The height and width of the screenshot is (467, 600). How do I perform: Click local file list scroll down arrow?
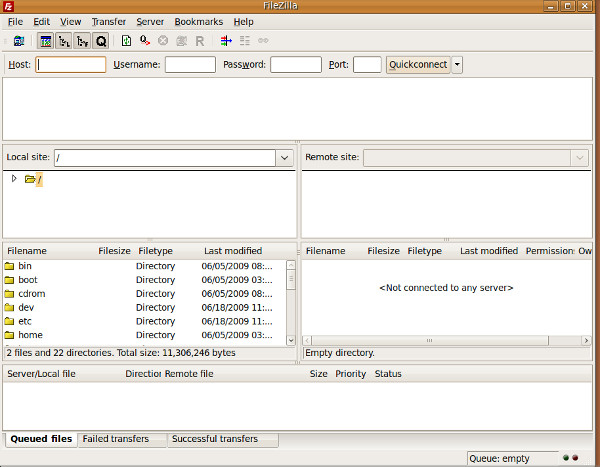pos(291,340)
